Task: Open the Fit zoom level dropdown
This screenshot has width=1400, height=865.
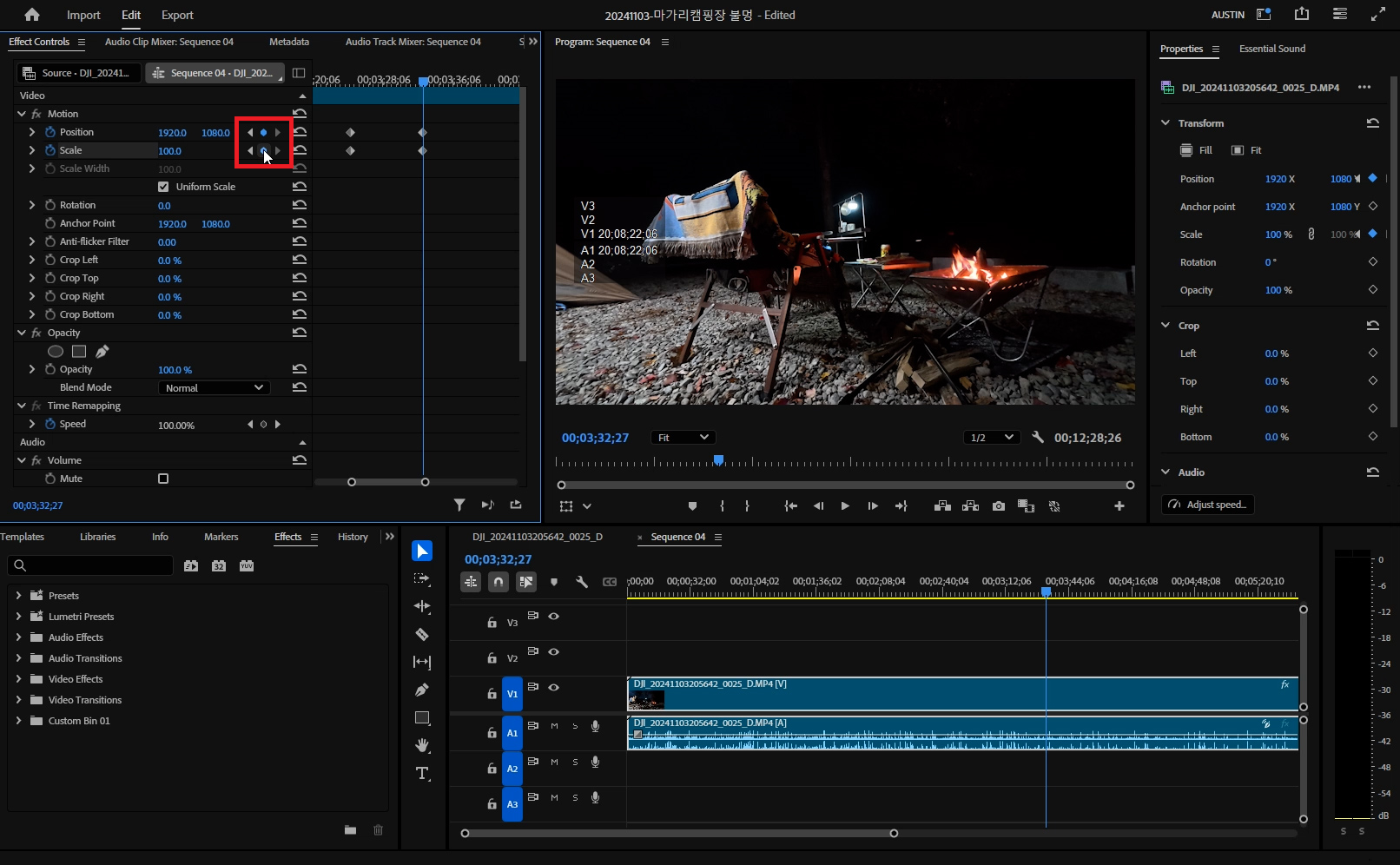Action: (683, 437)
